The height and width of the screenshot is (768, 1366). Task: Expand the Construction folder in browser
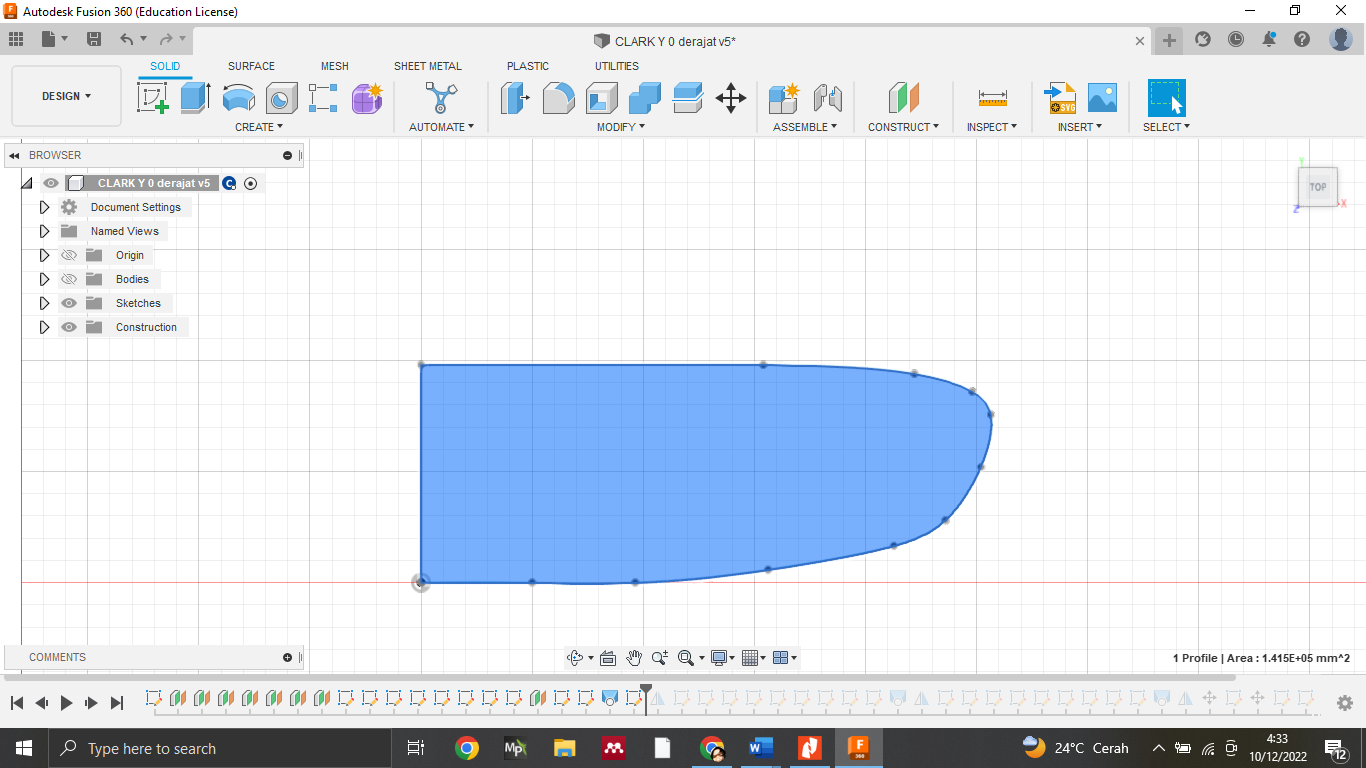point(44,327)
